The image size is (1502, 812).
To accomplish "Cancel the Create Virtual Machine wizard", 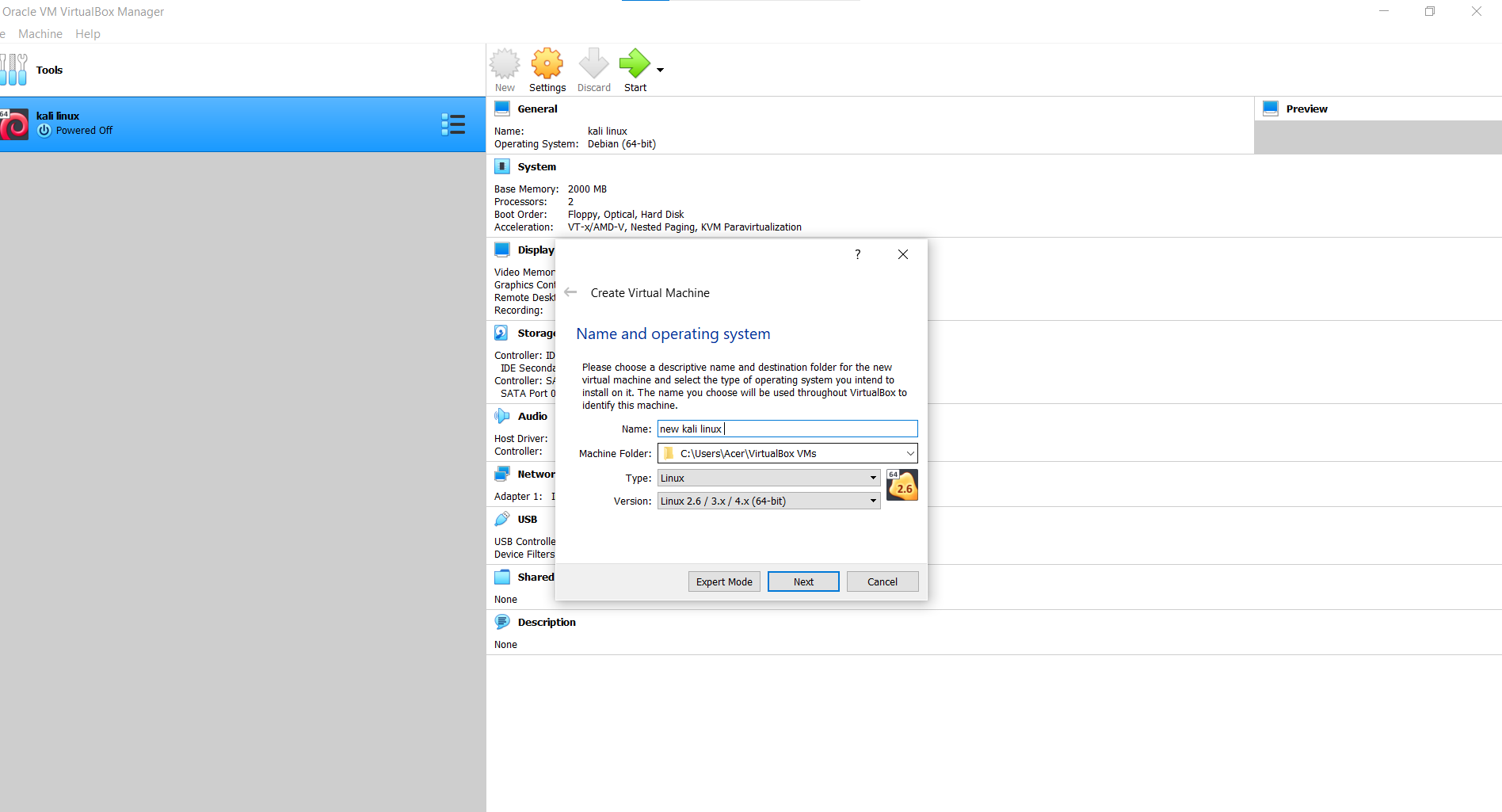I will 883,581.
